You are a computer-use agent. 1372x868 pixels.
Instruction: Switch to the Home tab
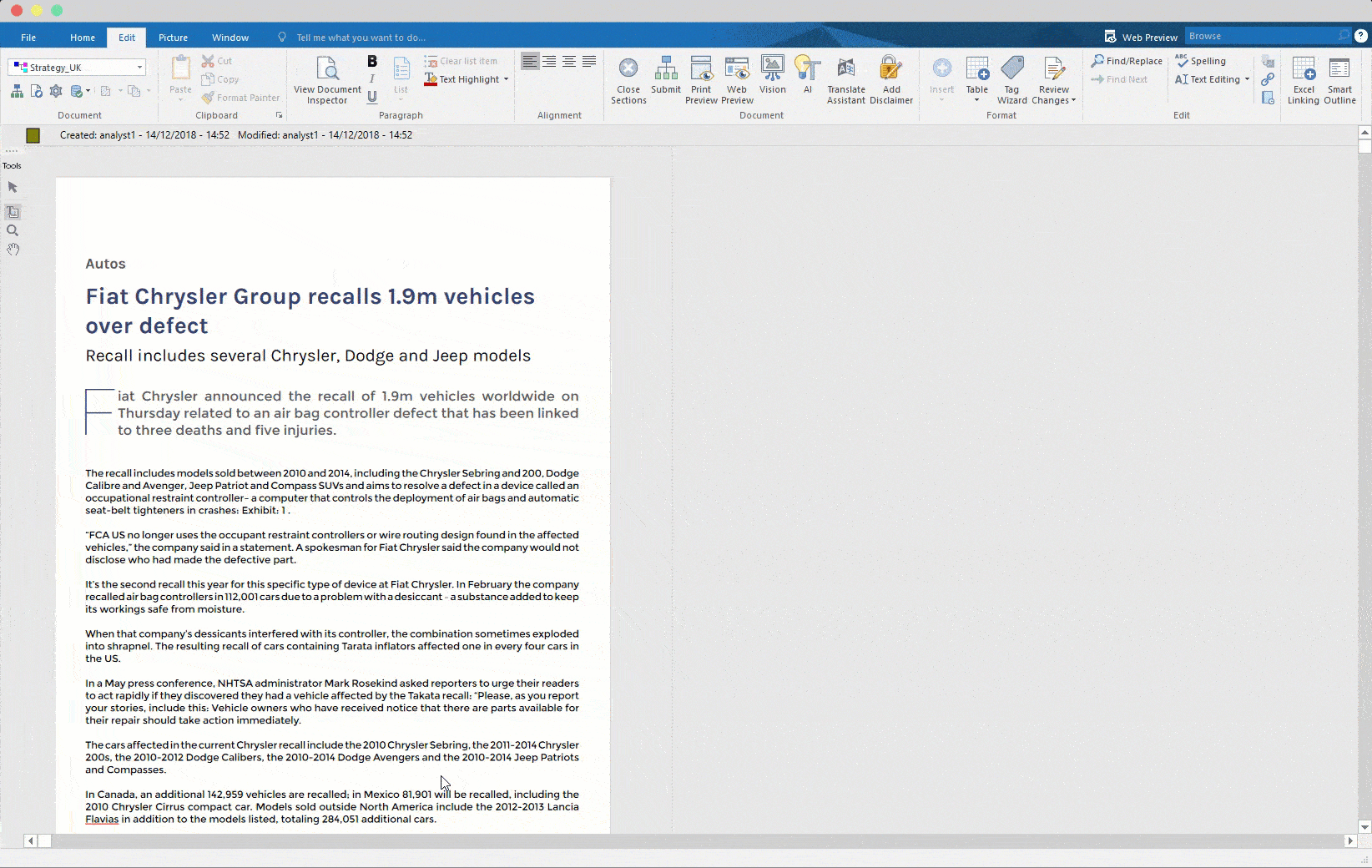tap(83, 38)
